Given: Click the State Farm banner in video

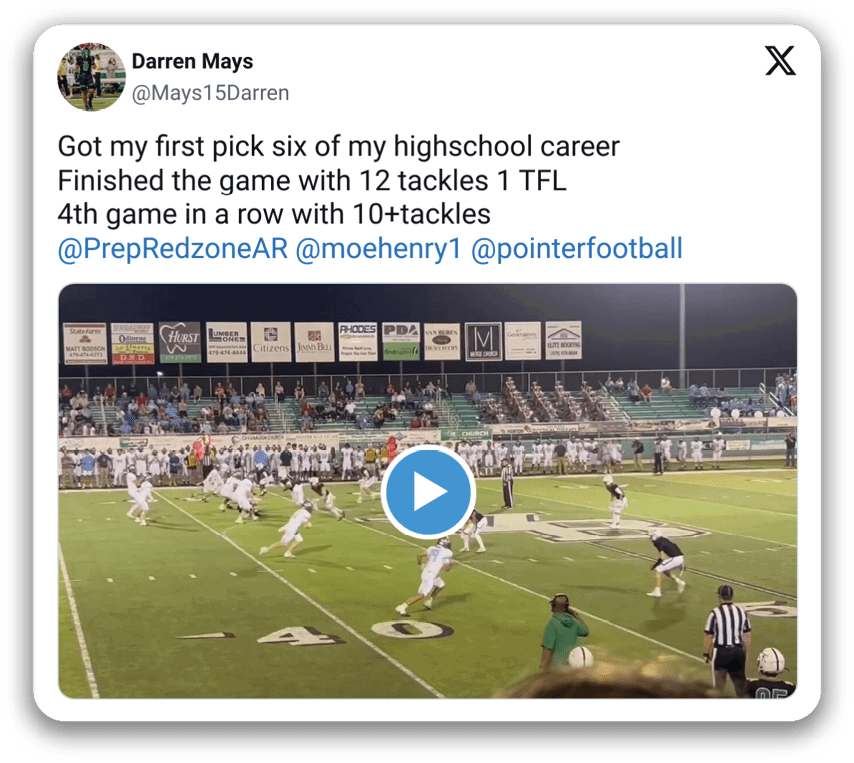Looking at the screenshot, I should [x=84, y=343].
